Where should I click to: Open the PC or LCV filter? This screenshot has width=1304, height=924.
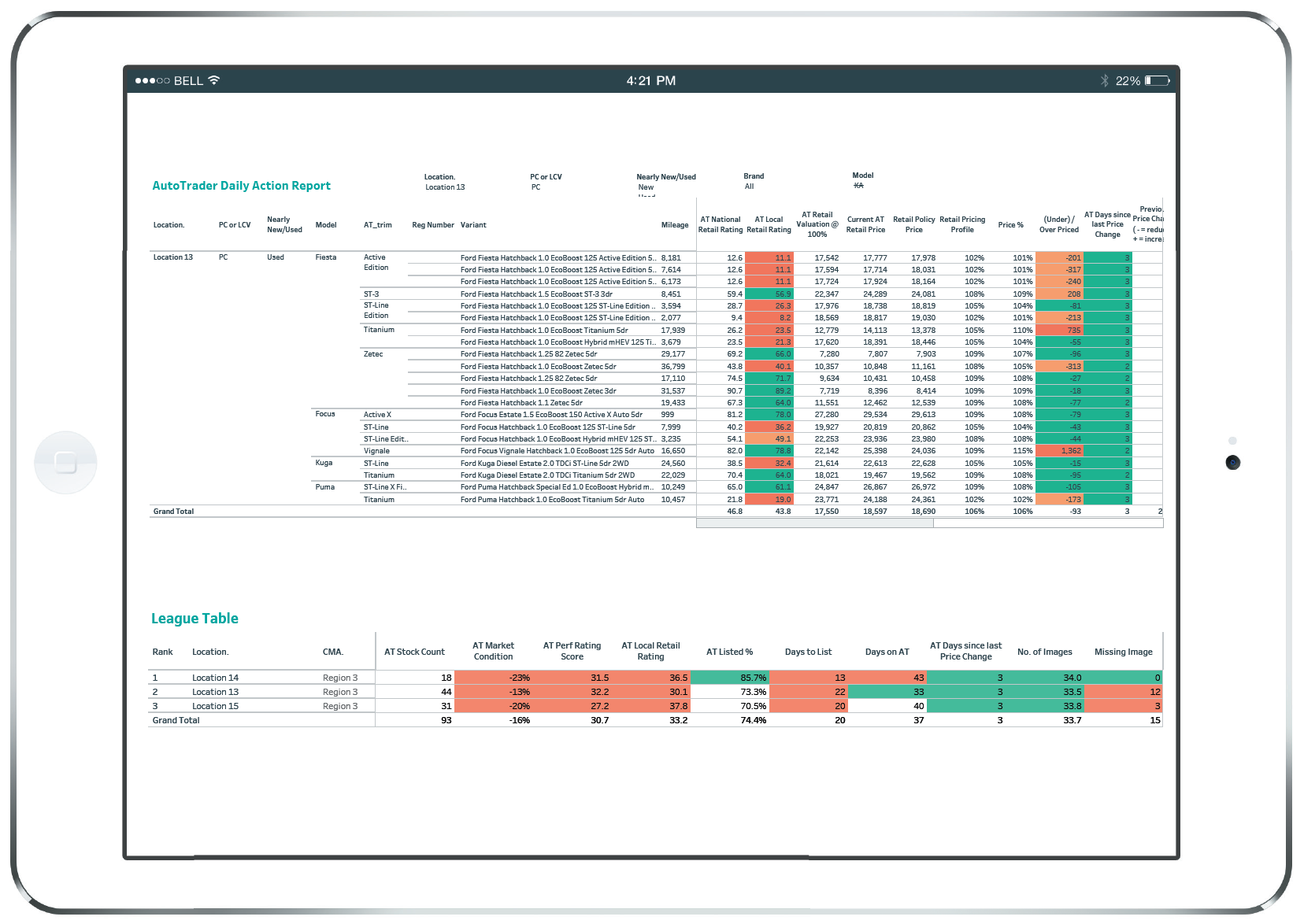pyautogui.click(x=536, y=187)
